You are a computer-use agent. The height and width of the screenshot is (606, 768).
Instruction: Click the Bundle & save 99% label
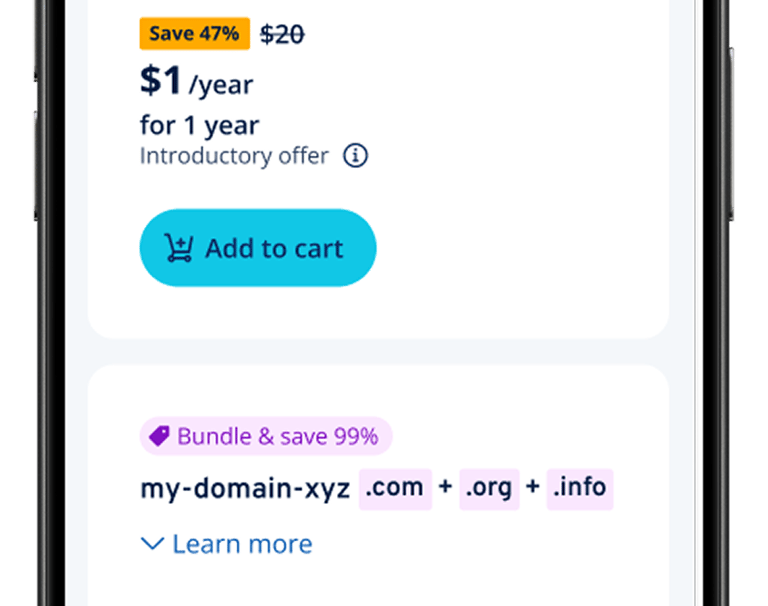[x=277, y=436]
